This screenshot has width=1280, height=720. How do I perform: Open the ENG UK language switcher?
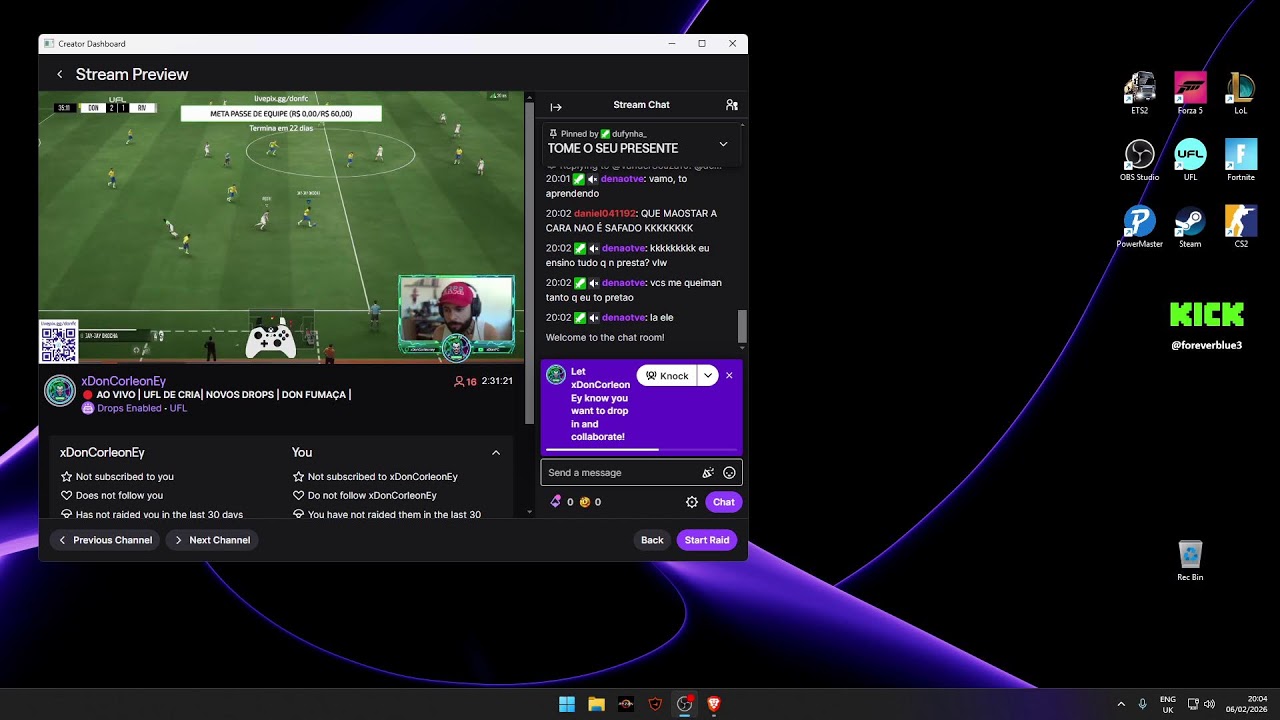pos(1168,704)
